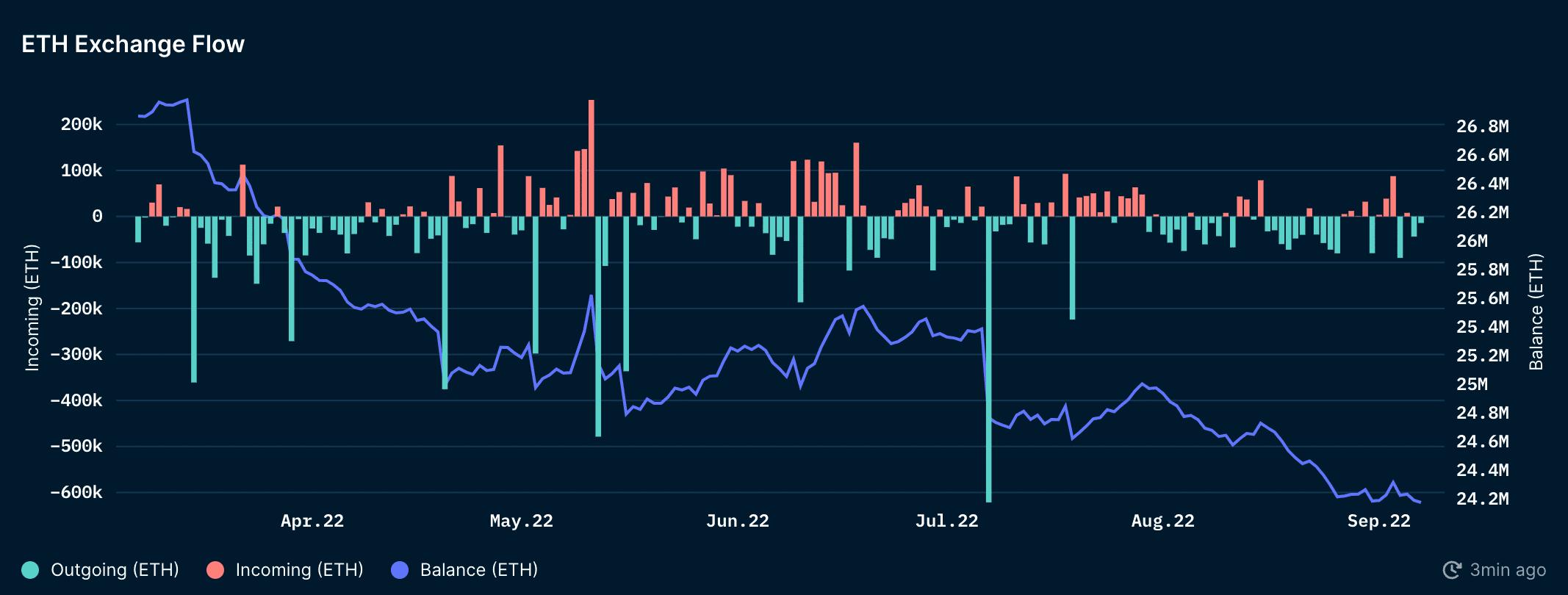Click the -600k left axis tick
Image resolution: width=1568 pixels, height=595 pixels.
point(76,492)
